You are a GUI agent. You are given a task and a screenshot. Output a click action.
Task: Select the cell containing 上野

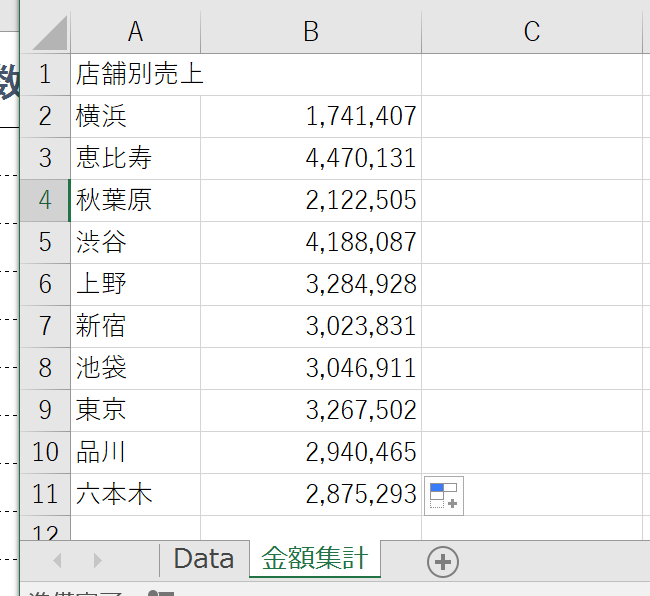[x=136, y=284]
